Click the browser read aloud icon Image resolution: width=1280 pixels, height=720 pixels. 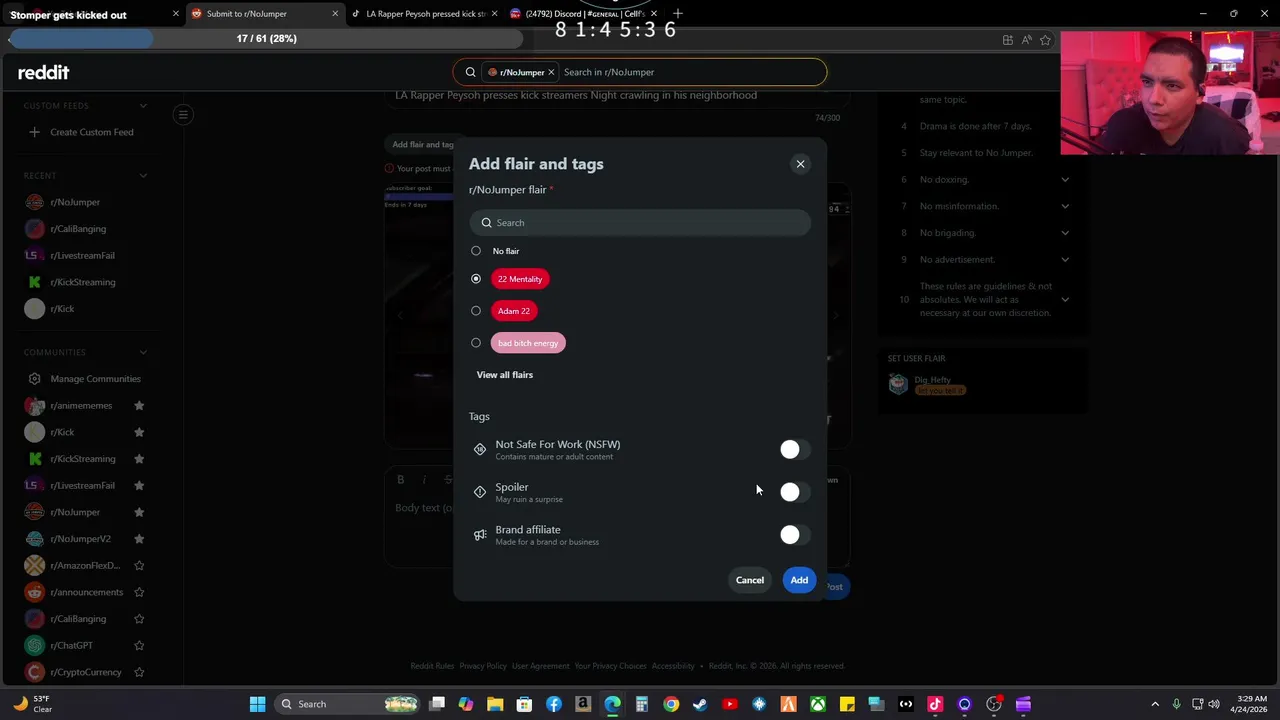click(1026, 40)
